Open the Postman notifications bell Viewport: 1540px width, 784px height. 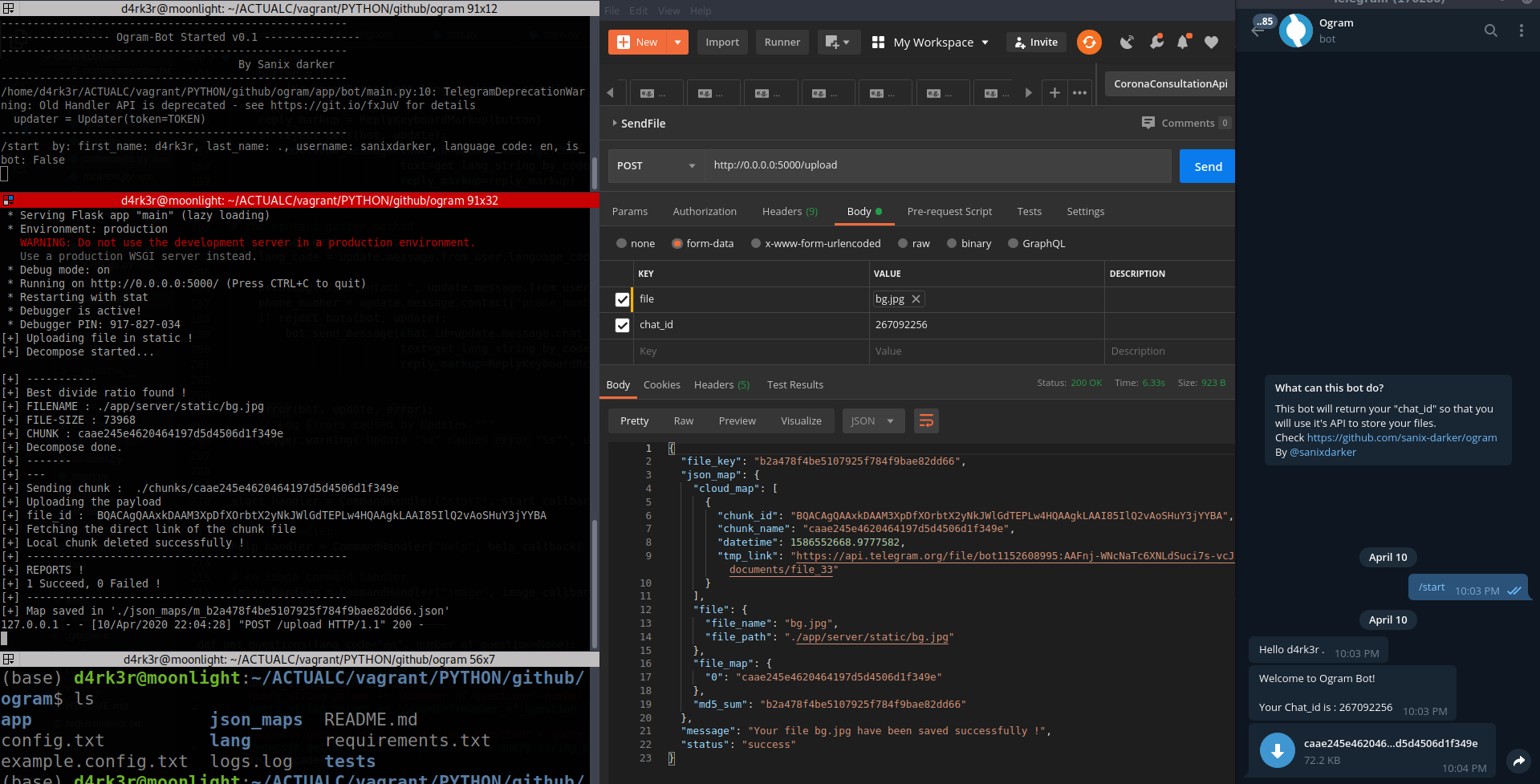(x=1183, y=42)
